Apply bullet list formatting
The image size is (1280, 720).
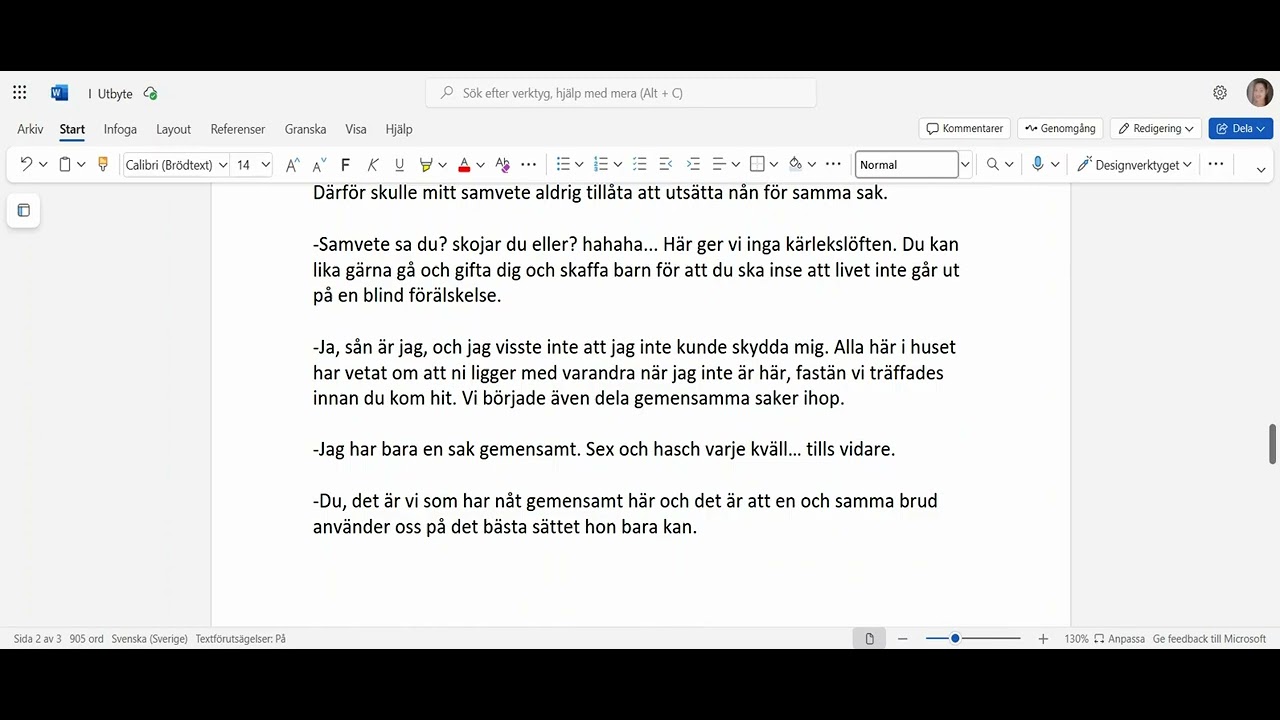[563, 165]
